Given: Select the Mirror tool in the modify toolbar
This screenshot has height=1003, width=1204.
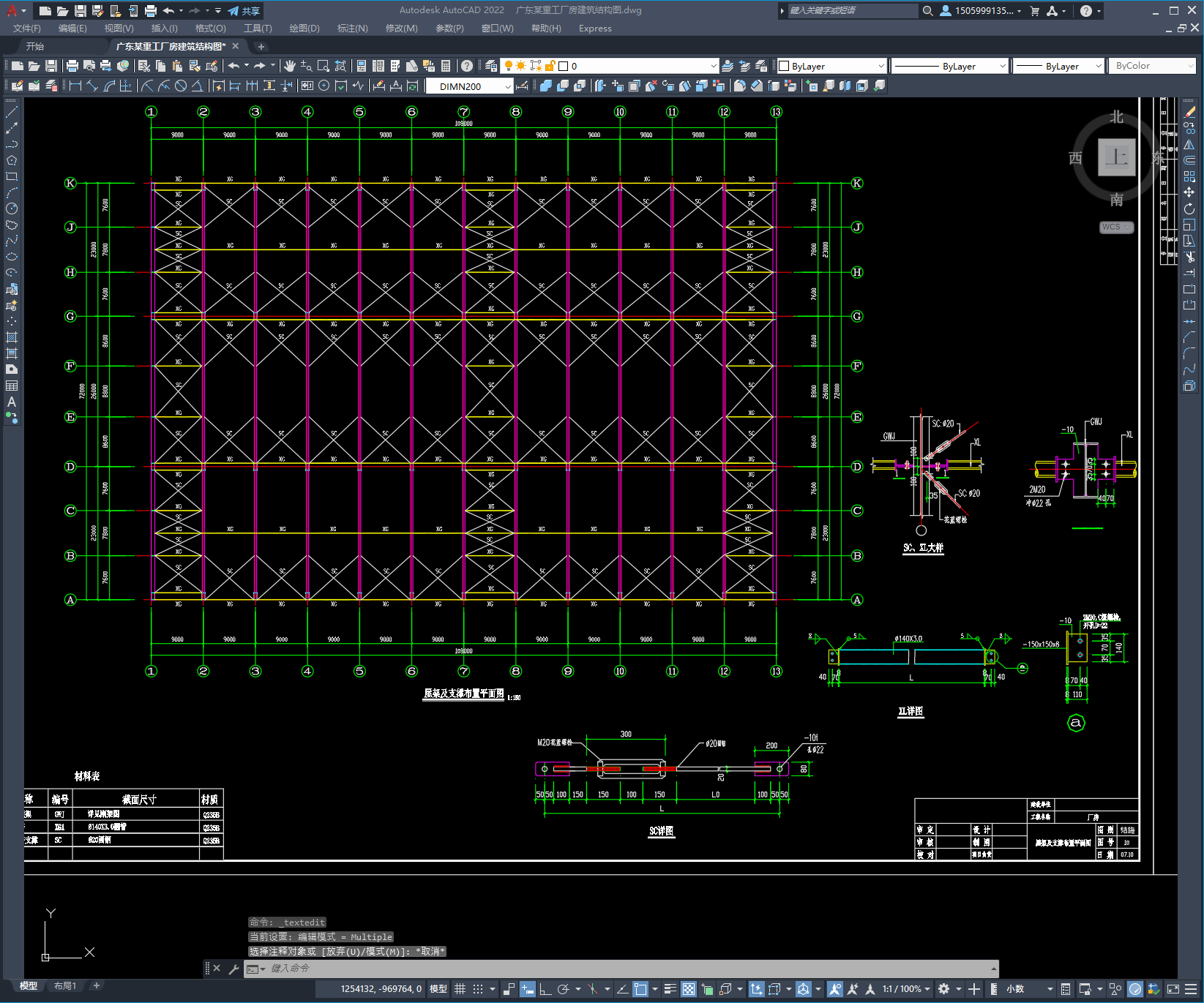Looking at the screenshot, I should click(x=1189, y=144).
